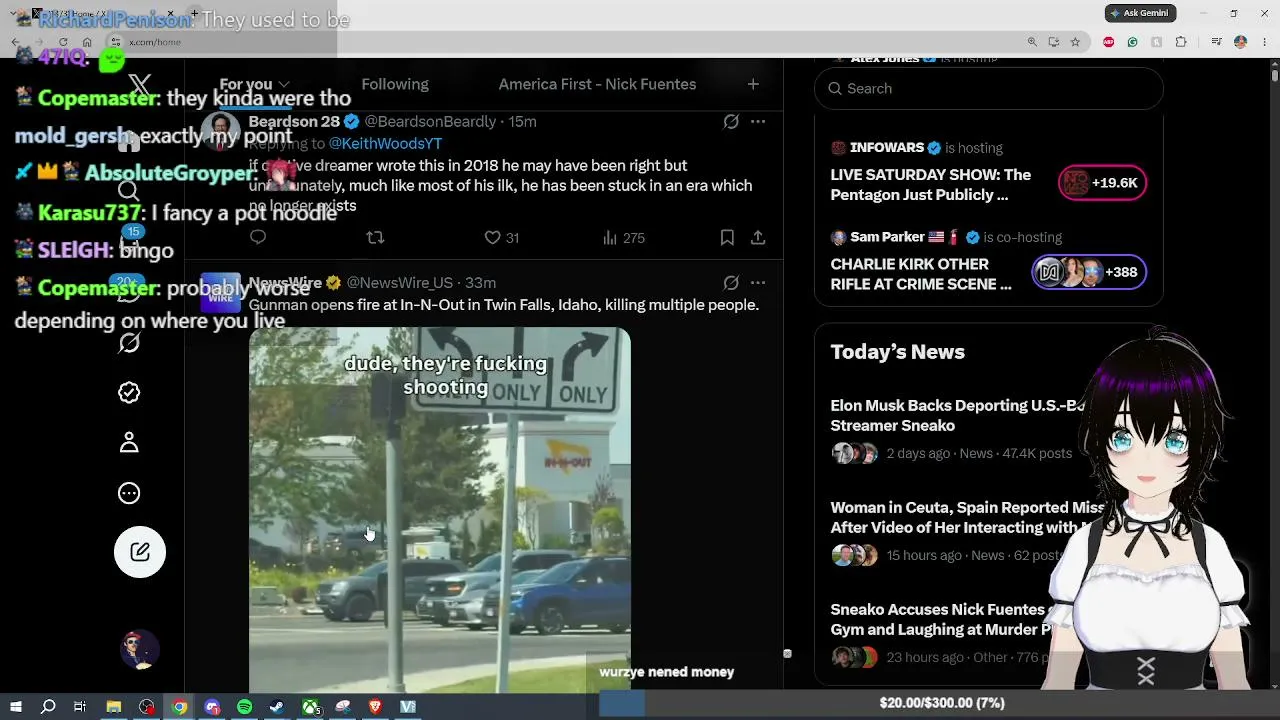The height and width of the screenshot is (720, 1280).
Task: Open Grok in the X sidebar
Action: 129,343
